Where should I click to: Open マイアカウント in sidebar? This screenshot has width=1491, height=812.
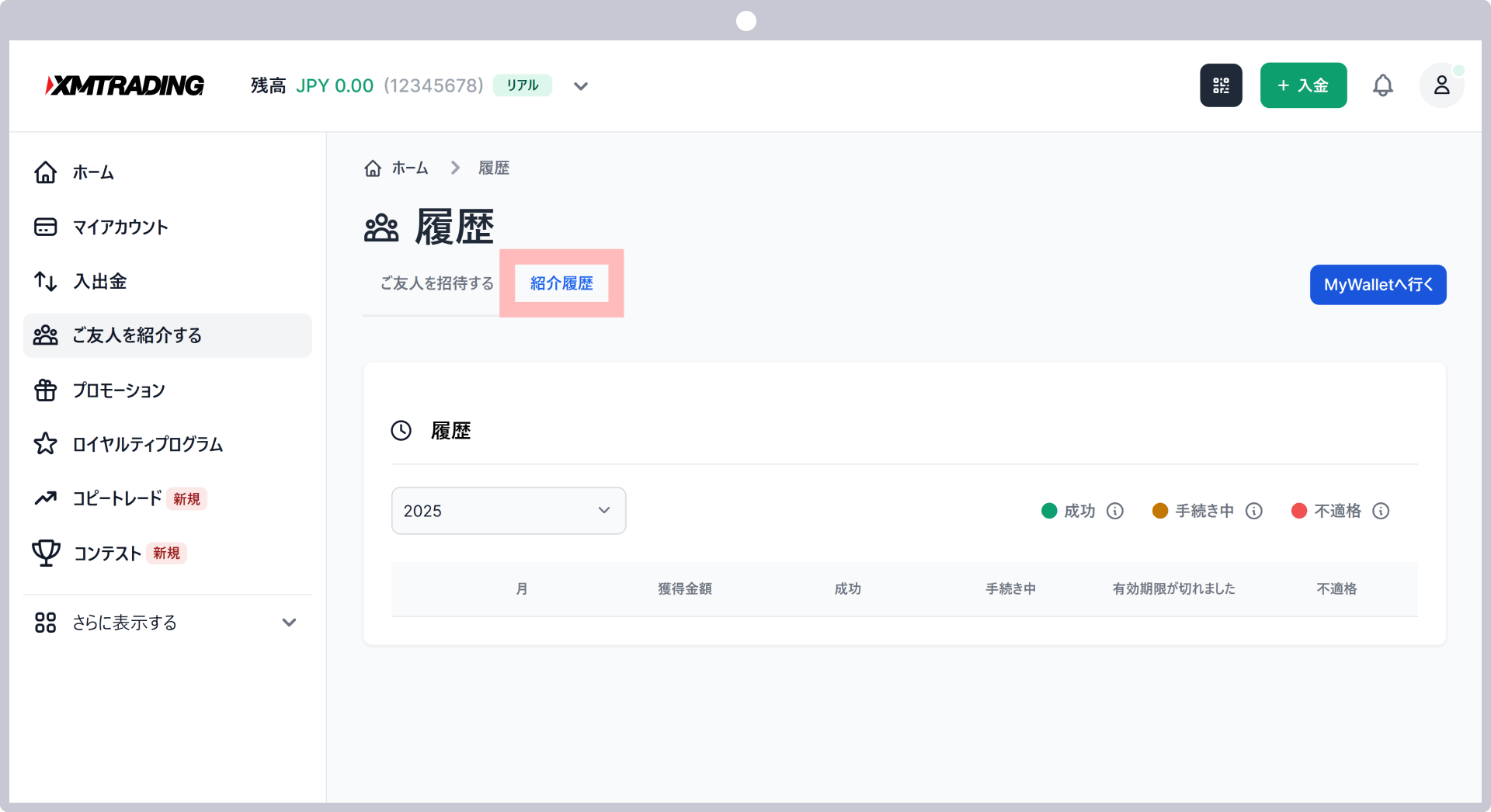(x=120, y=227)
